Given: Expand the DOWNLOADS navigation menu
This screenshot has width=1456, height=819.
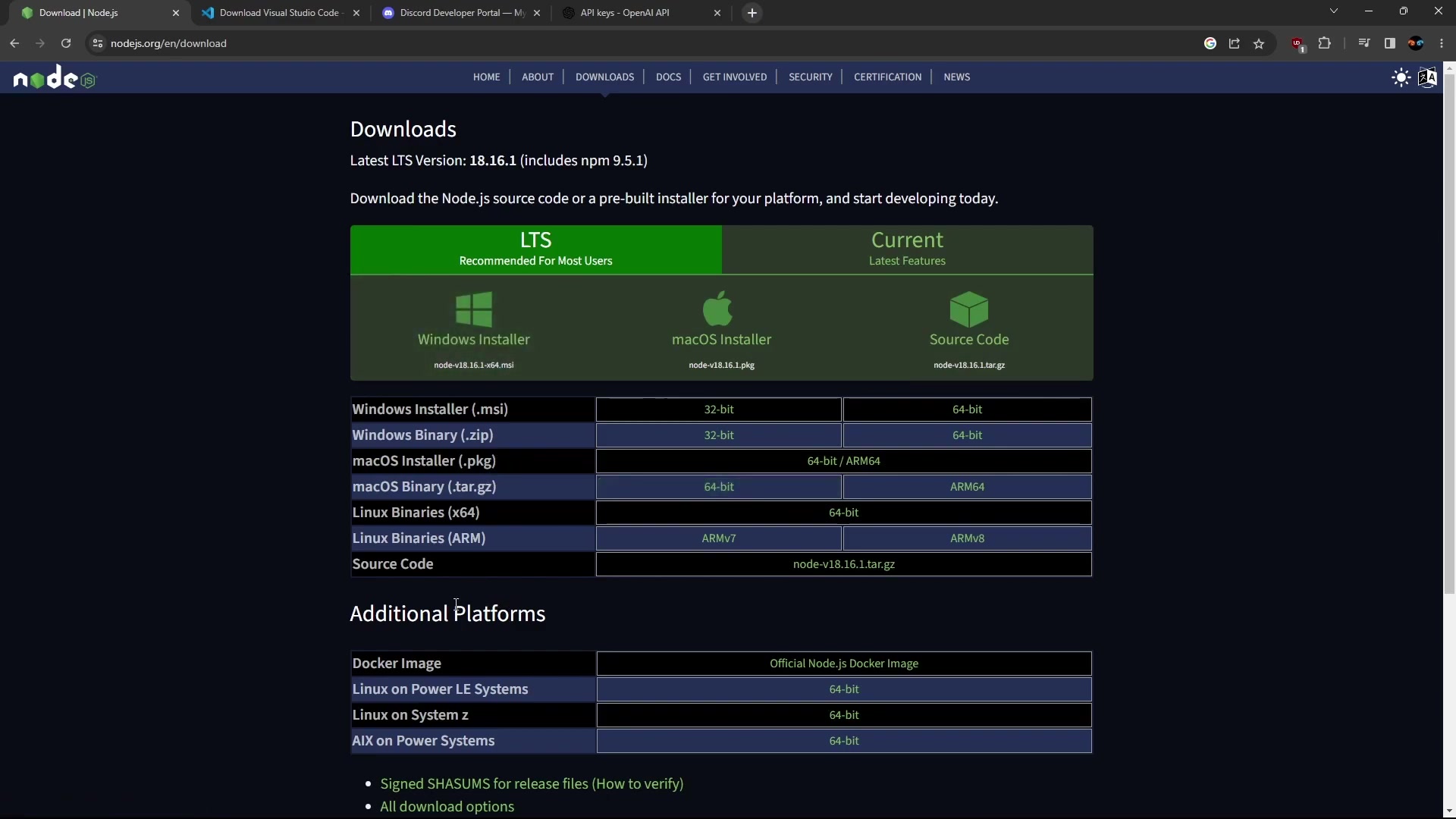Looking at the screenshot, I should (x=604, y=77).
